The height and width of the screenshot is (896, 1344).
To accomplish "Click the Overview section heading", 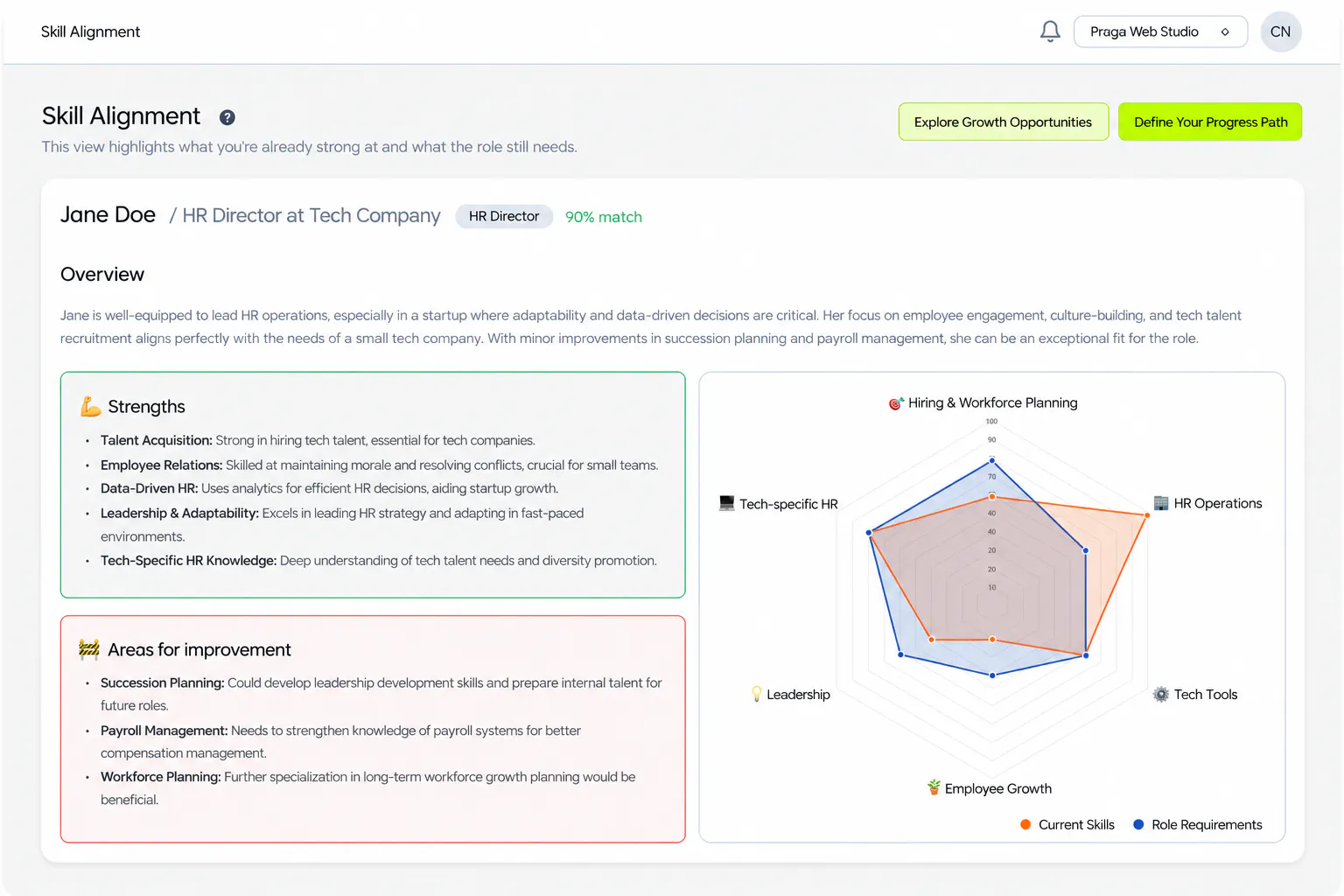I will [102, 274].
